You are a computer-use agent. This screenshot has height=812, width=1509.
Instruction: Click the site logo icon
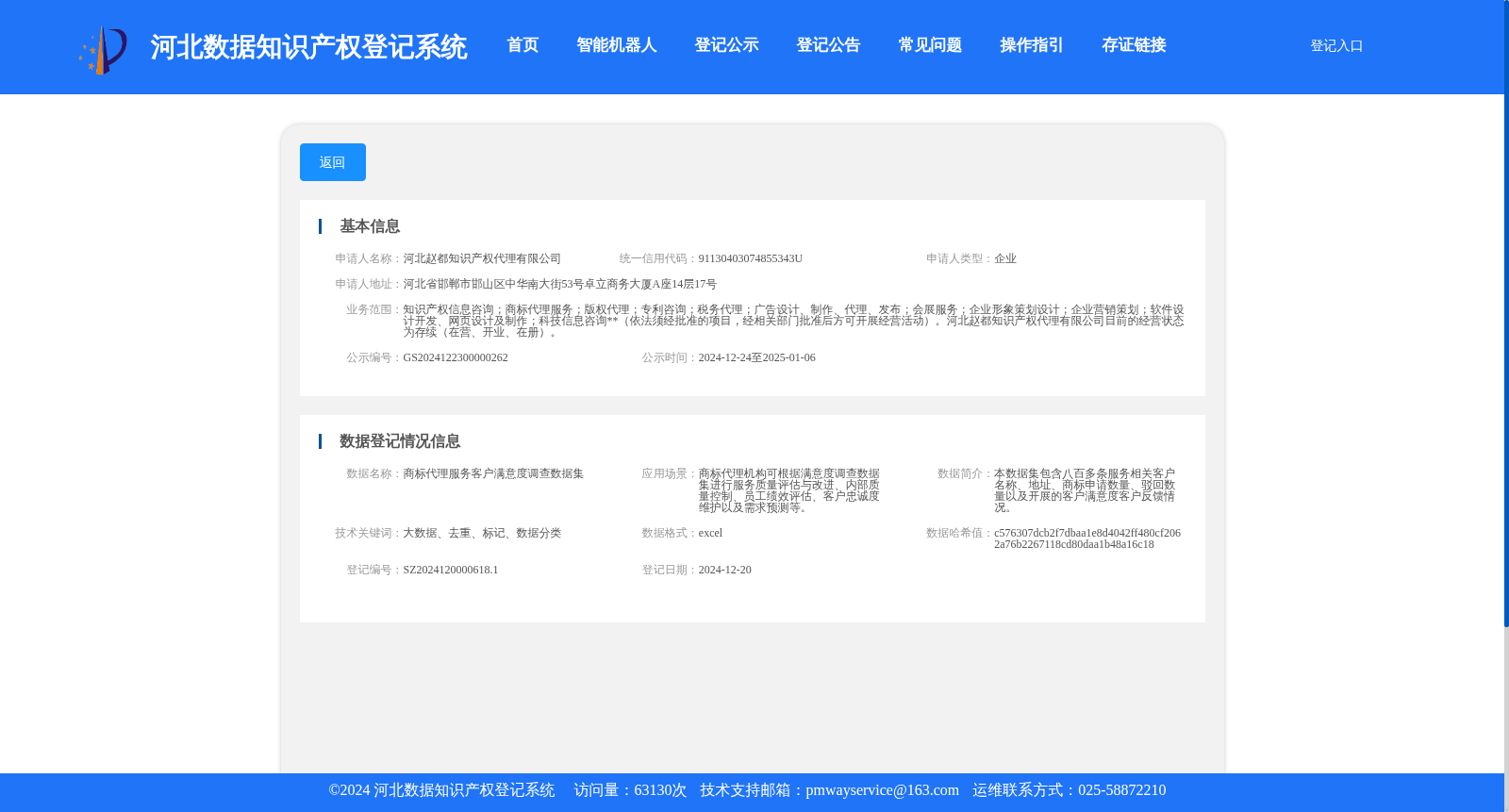coord(103,50)
